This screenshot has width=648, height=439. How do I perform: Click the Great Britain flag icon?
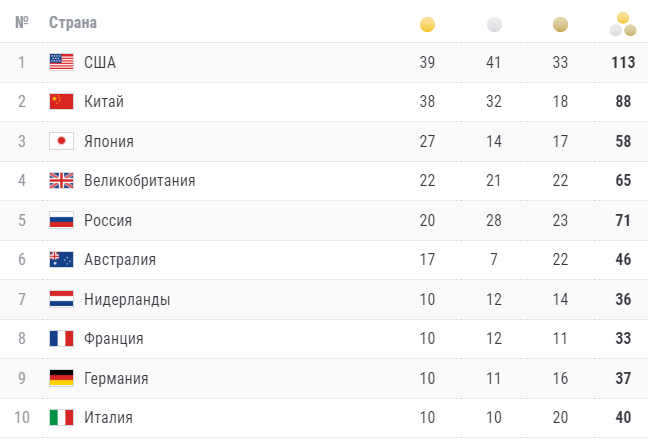62,181
